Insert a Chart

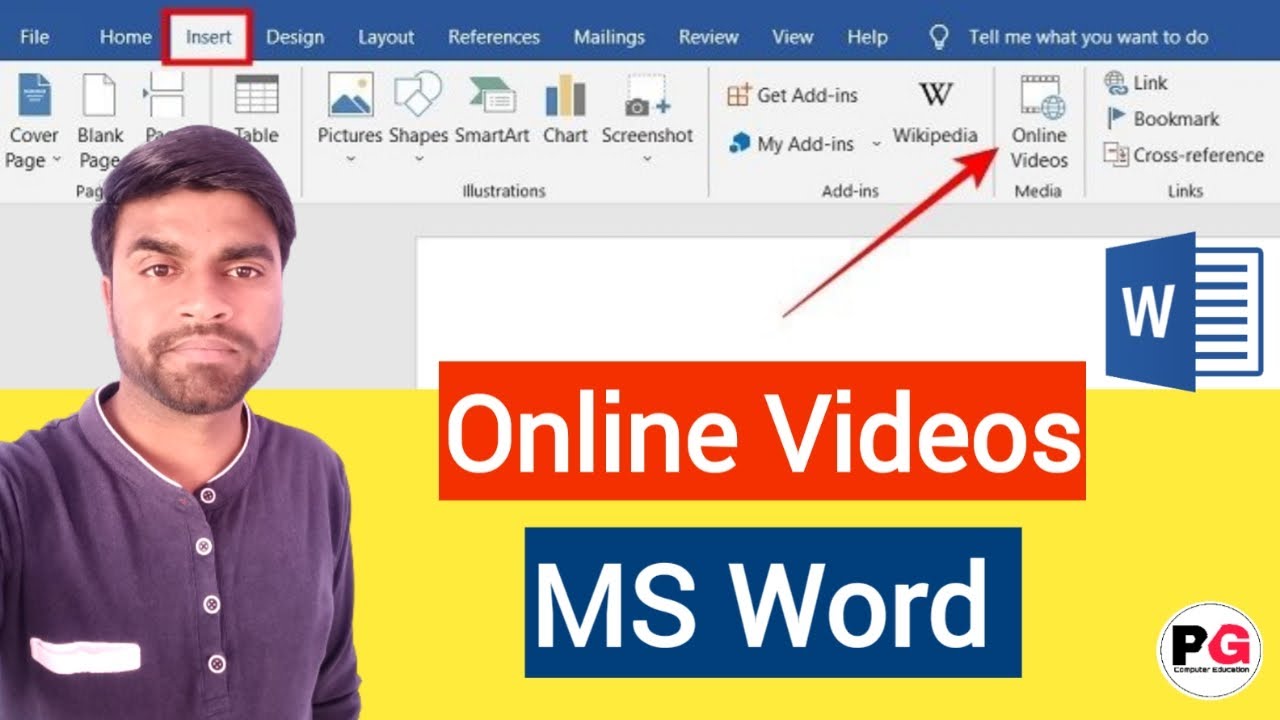[x=566, y=110]
